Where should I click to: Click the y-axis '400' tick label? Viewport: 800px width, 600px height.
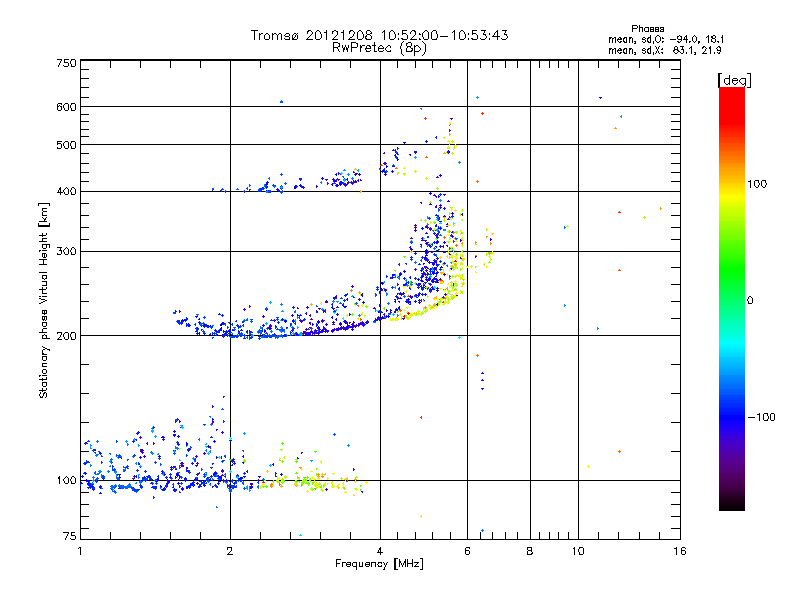(x=66, y=191)
